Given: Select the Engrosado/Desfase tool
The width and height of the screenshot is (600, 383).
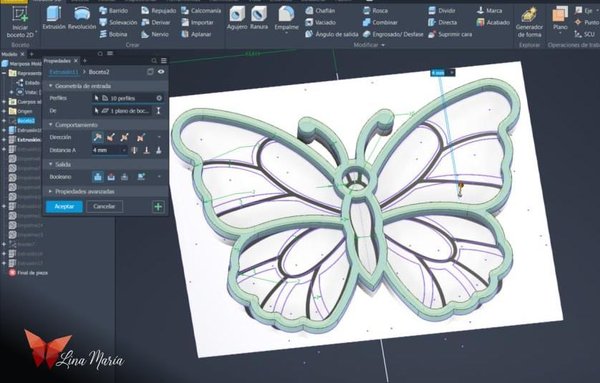Looking at the screenshot, I should [393, 34].
